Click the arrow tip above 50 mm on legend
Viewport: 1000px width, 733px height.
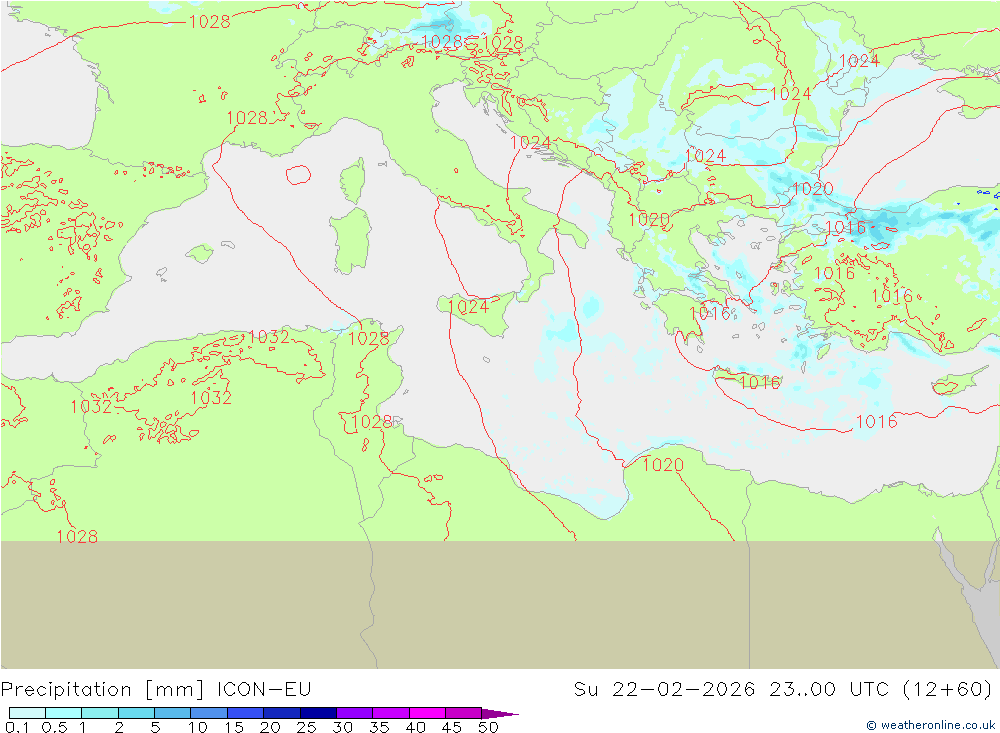pos(501,713)
